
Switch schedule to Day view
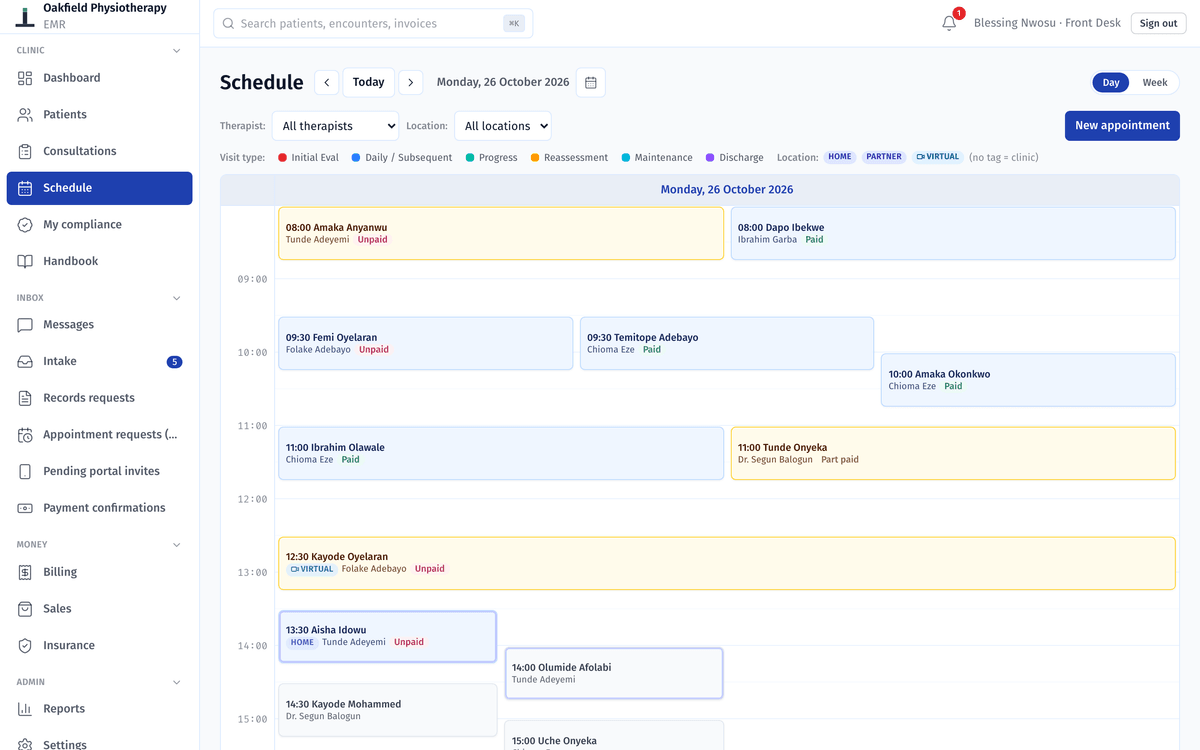pos(1111,82)
